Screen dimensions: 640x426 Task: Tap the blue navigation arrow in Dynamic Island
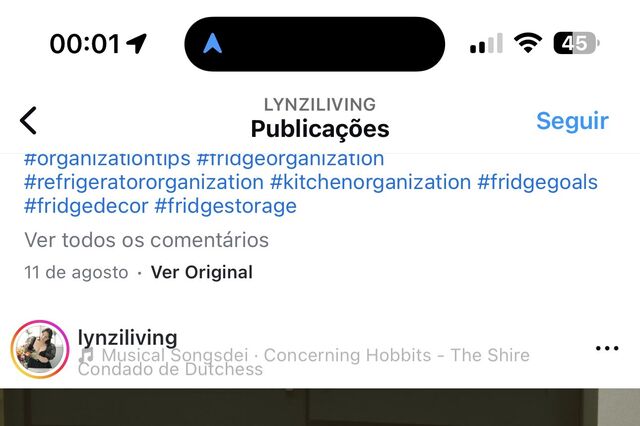tap(213, 43)
